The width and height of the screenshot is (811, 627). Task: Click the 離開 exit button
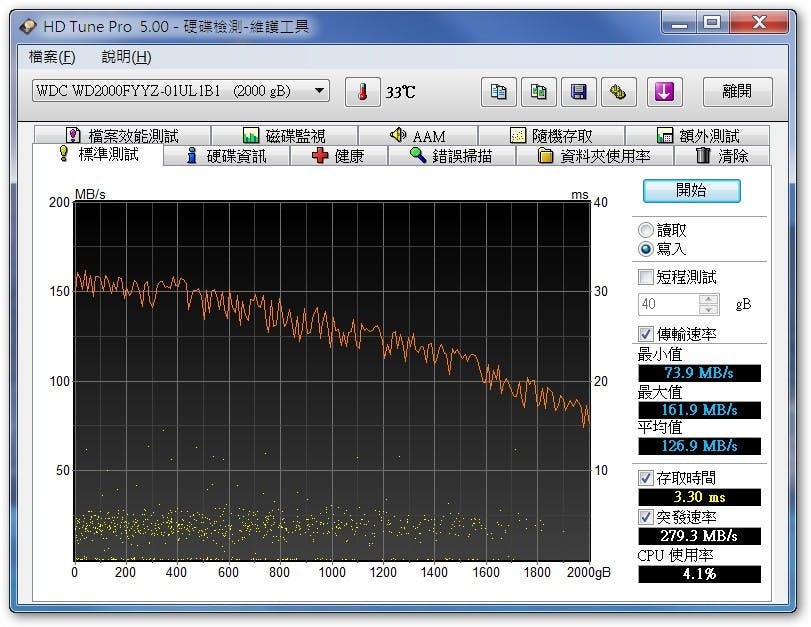coord(738,92)
